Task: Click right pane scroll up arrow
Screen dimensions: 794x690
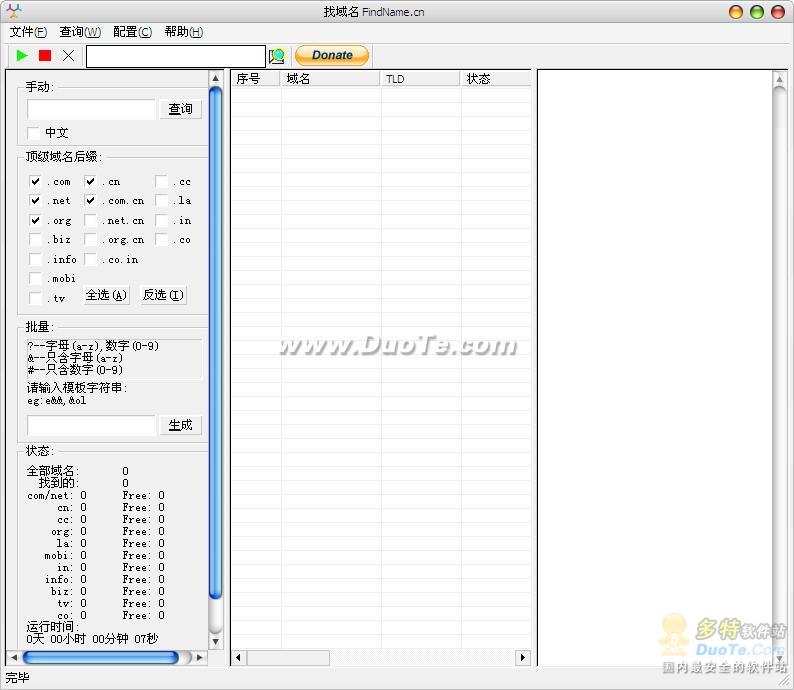Action: [x=779, y=79]
